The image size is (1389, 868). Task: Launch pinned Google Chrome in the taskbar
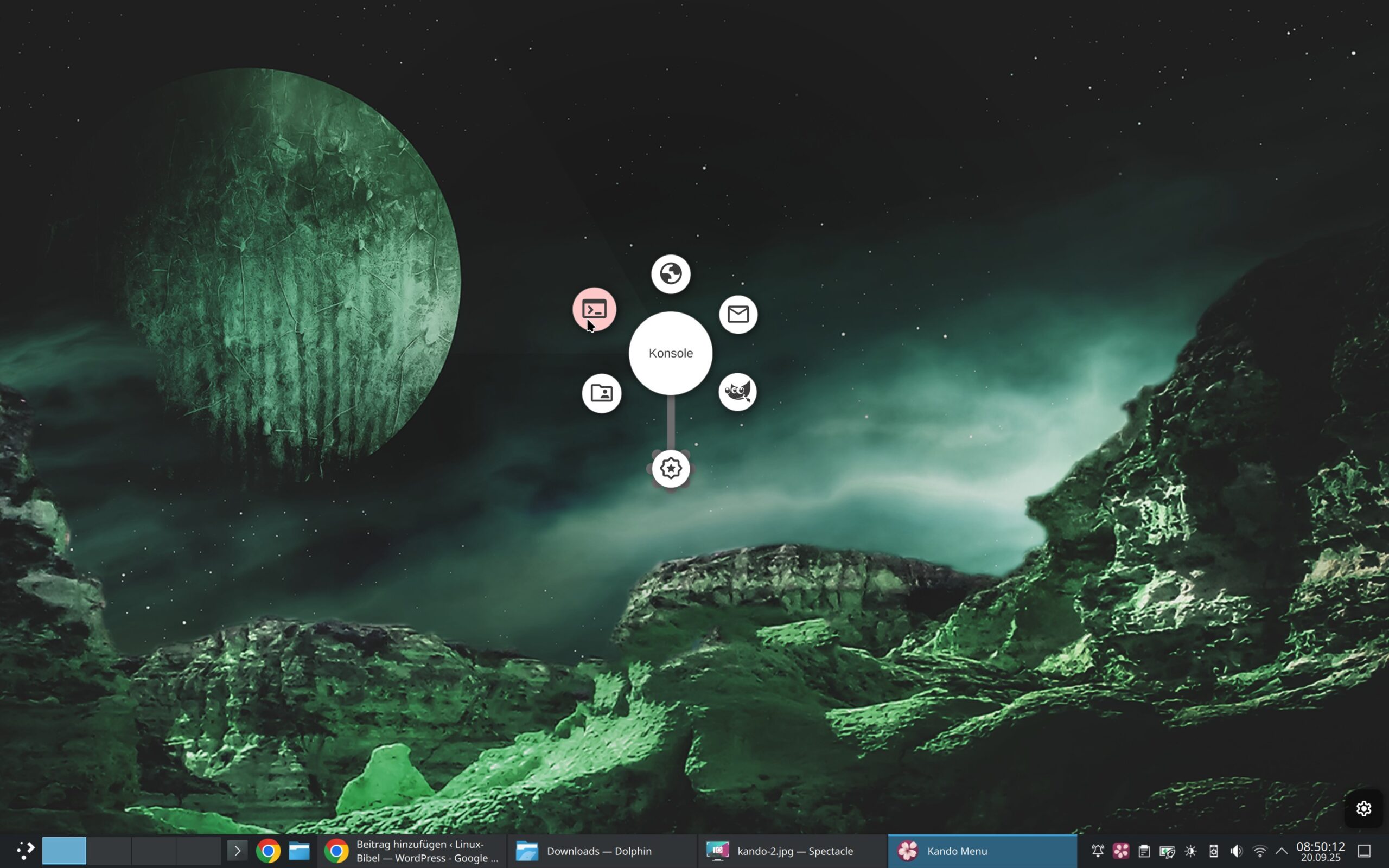point(268,851)
